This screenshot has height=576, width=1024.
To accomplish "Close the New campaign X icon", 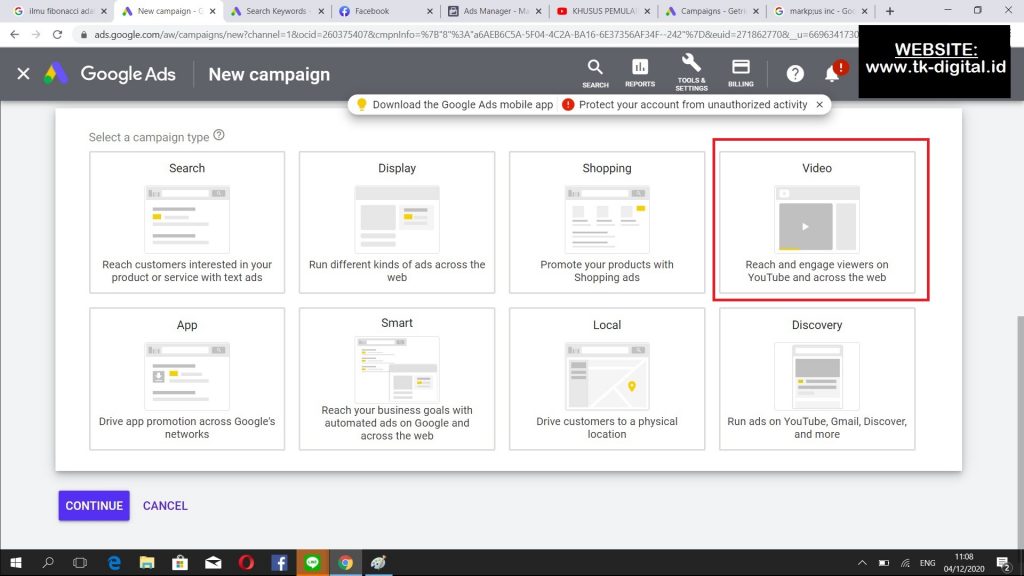I will (x=24, y=74).
